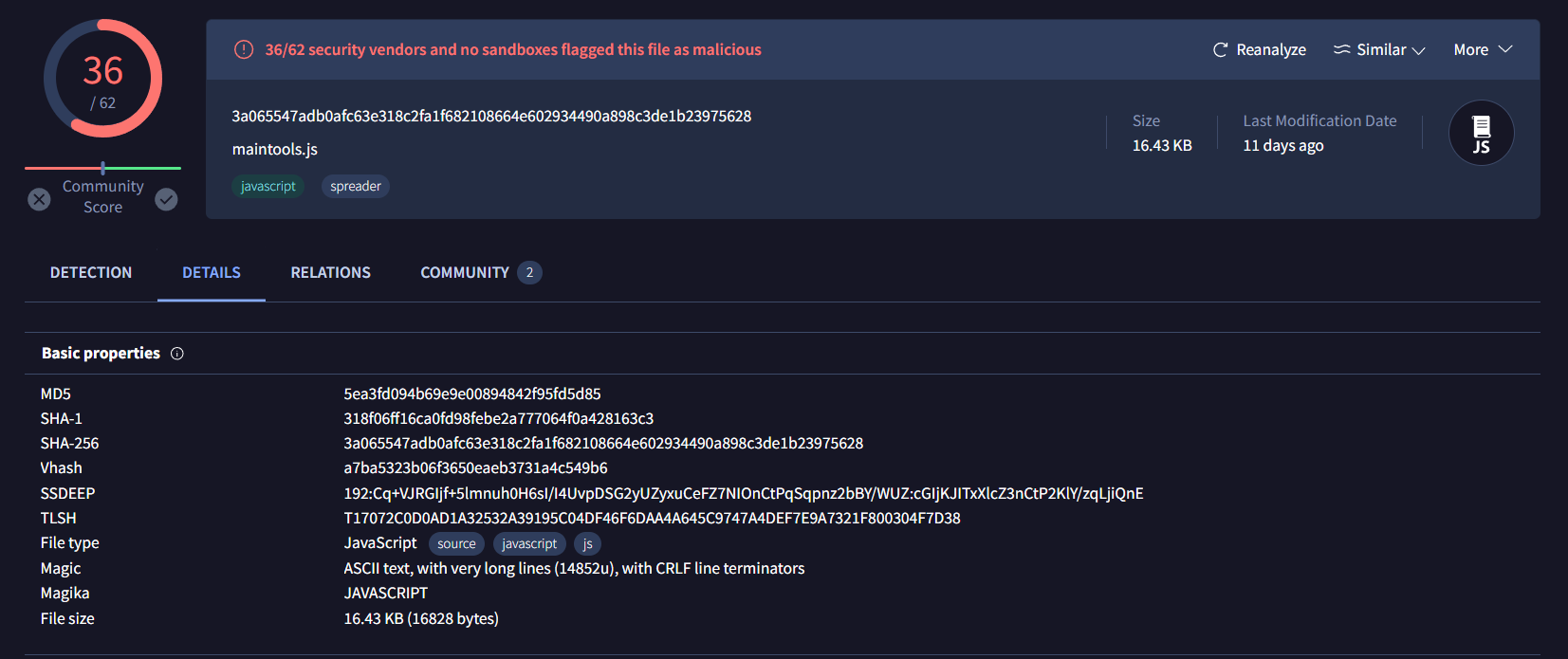Click the SHA-256 hash value in Basic properties
This screenshot has height=659, width=1568.
tap(603, 444)
